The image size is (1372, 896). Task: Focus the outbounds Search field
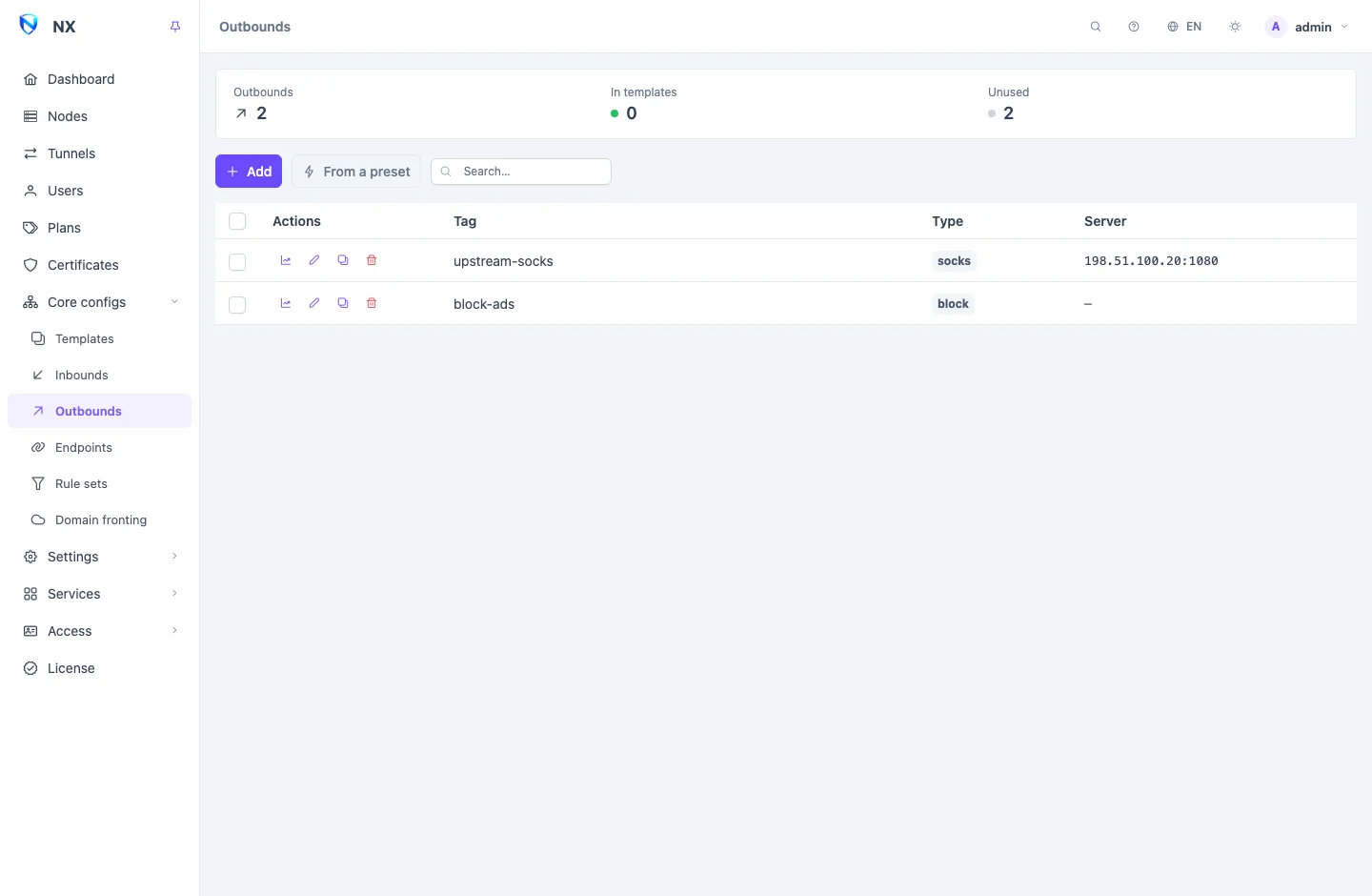pyautogui.click(x=521, y=172)
